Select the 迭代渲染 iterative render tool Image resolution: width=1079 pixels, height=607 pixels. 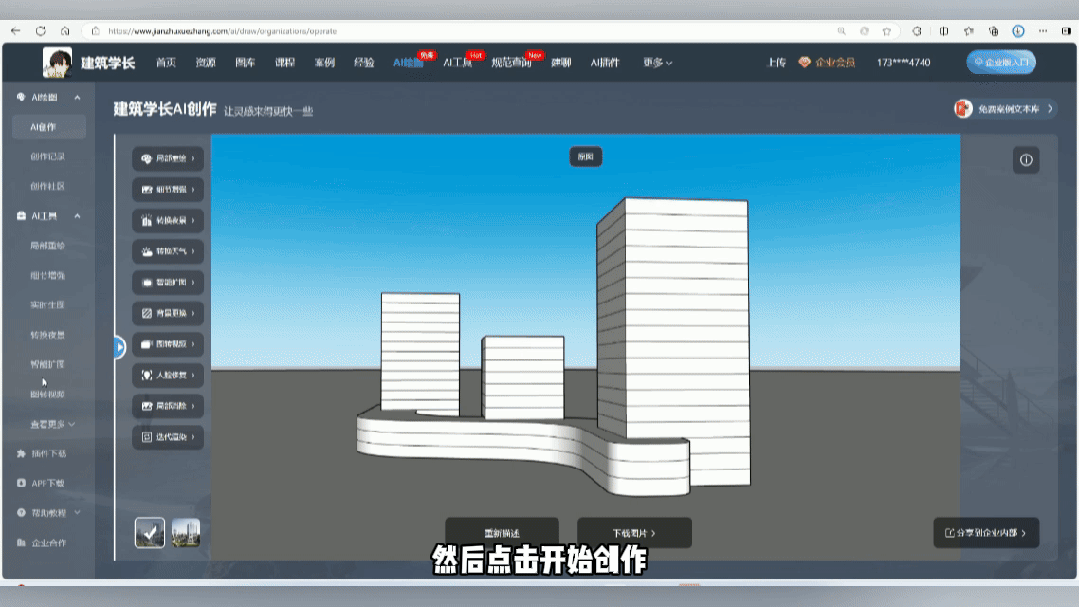167,437
